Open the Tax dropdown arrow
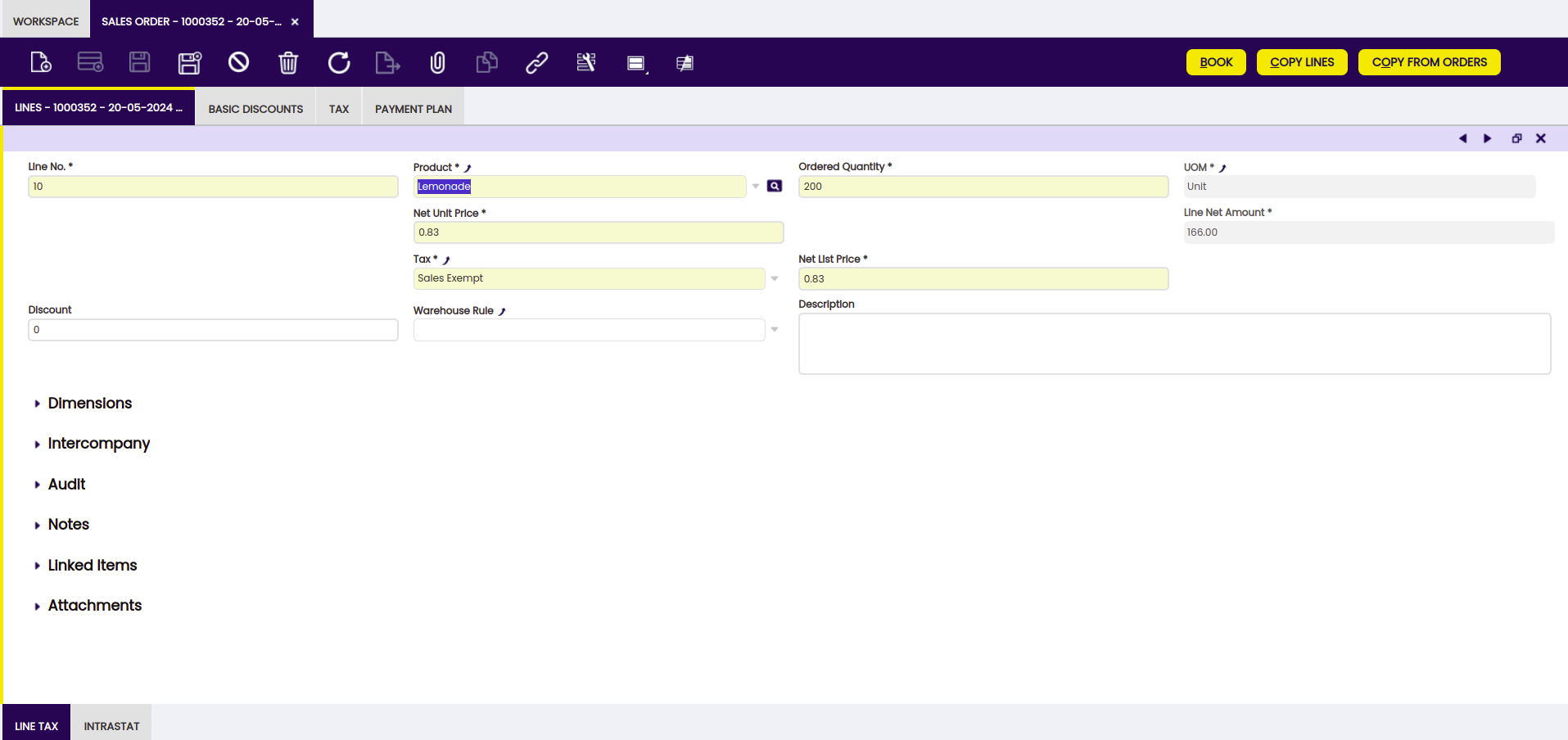This screenshot has height=740, width=1568. tap(775, 279)
